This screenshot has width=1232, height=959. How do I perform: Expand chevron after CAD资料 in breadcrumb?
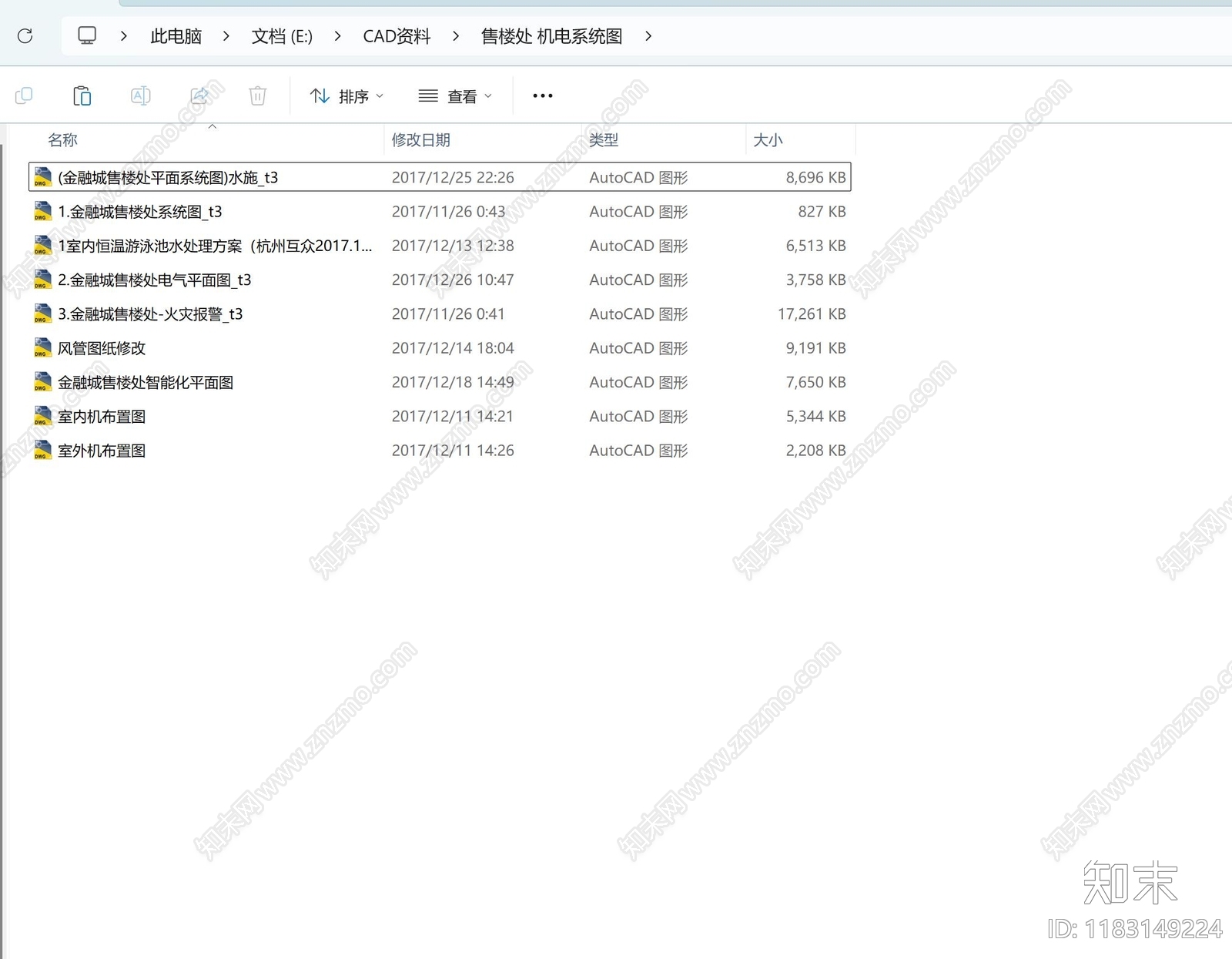pyautogui.click(x=456, y=36)
